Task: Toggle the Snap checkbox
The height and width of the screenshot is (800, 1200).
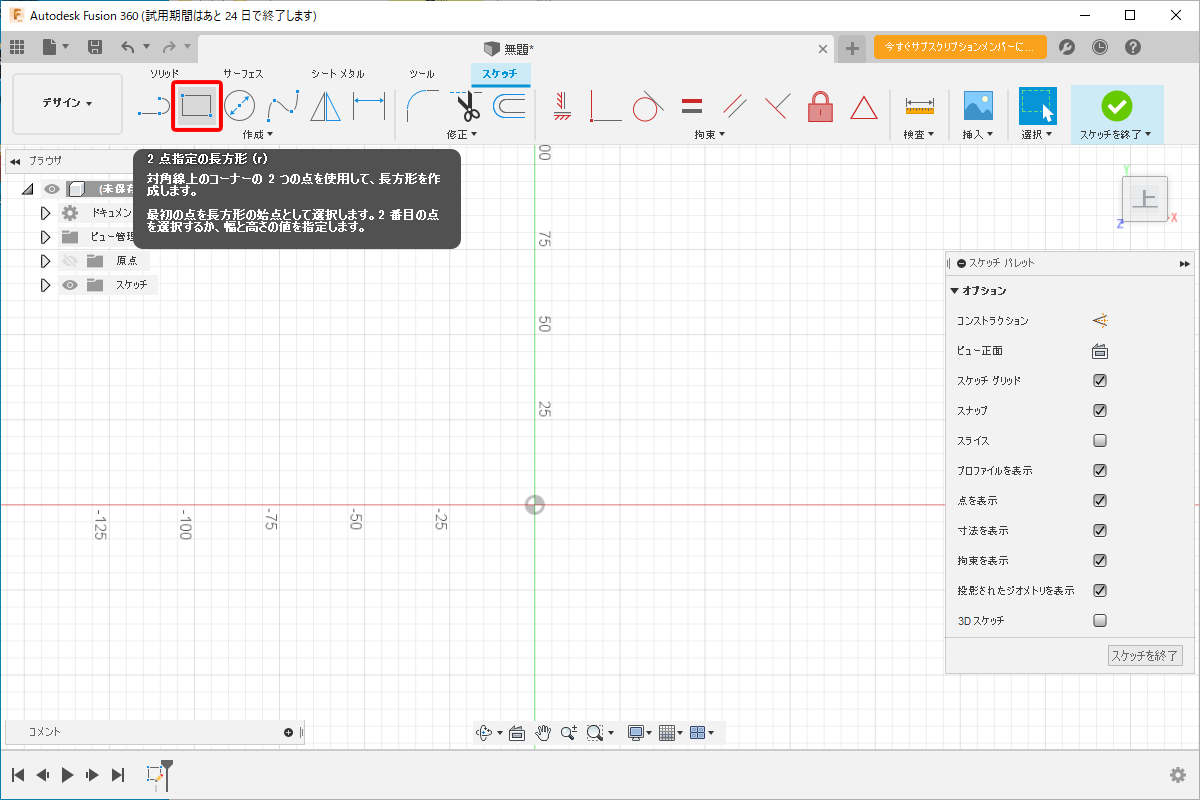Action: click(1100, 411)
